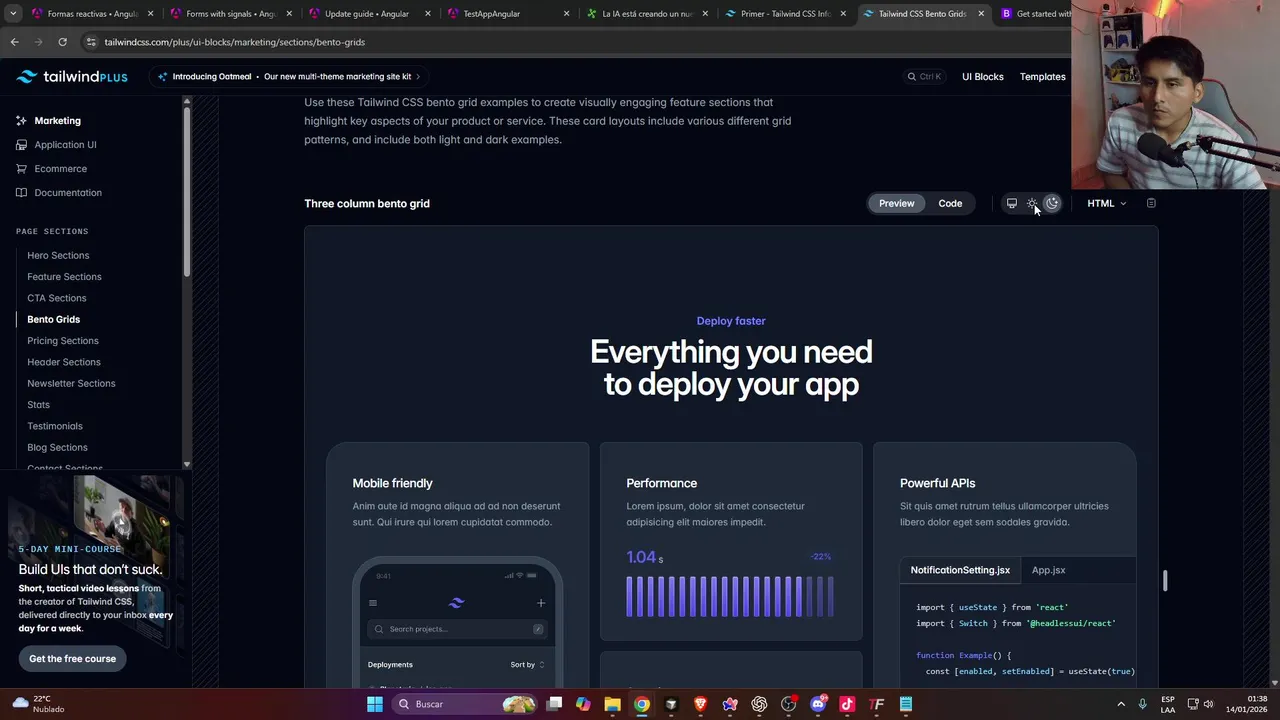Open the Windows Start menu
Viewport: 1280px width, 720px height.
coord(374,704)
